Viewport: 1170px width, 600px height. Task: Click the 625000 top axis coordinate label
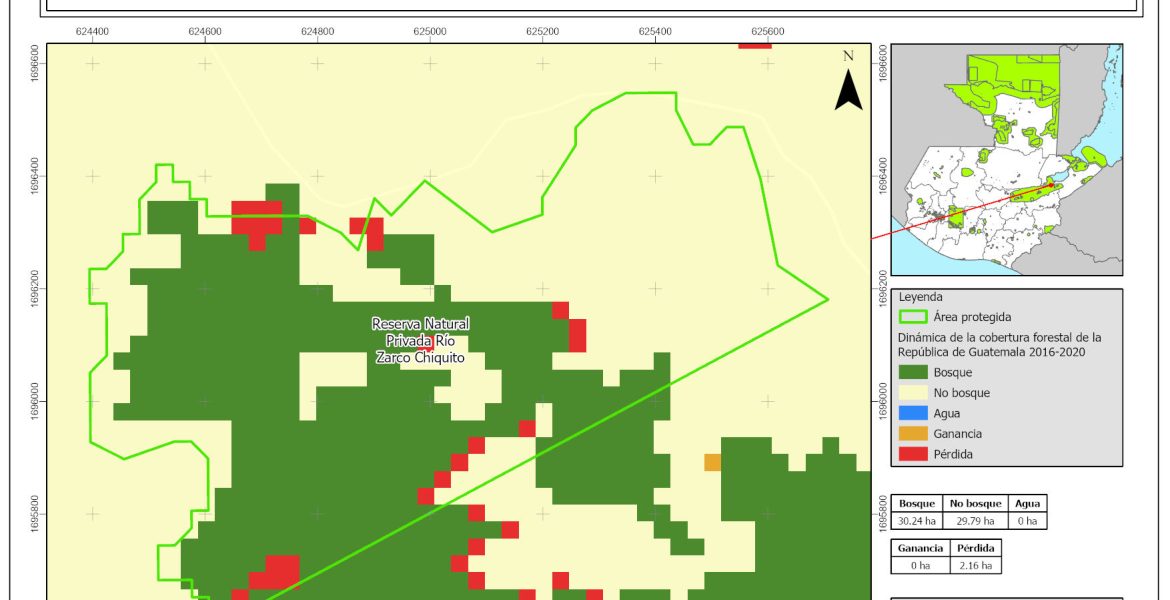(x=430, y=32)
